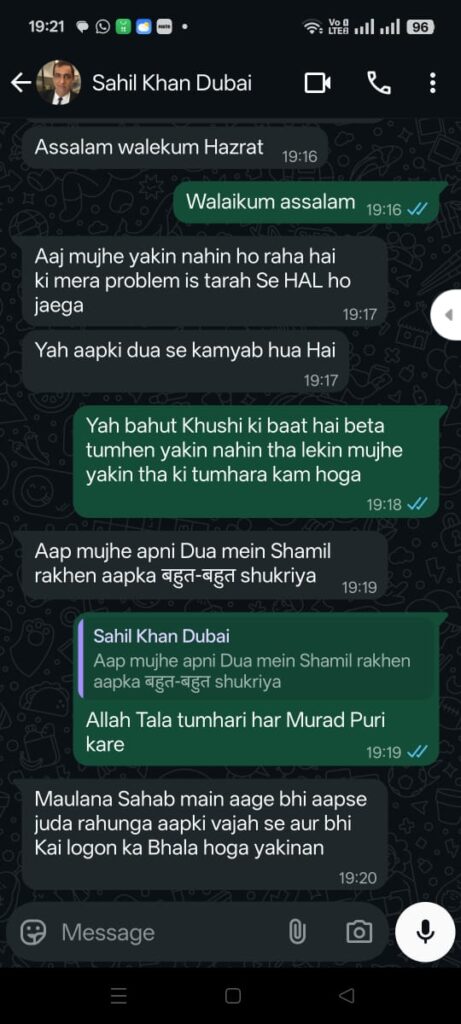Open contact info via Sahil Khan Dubai name

pyautogui.click(x=172, y=83)
